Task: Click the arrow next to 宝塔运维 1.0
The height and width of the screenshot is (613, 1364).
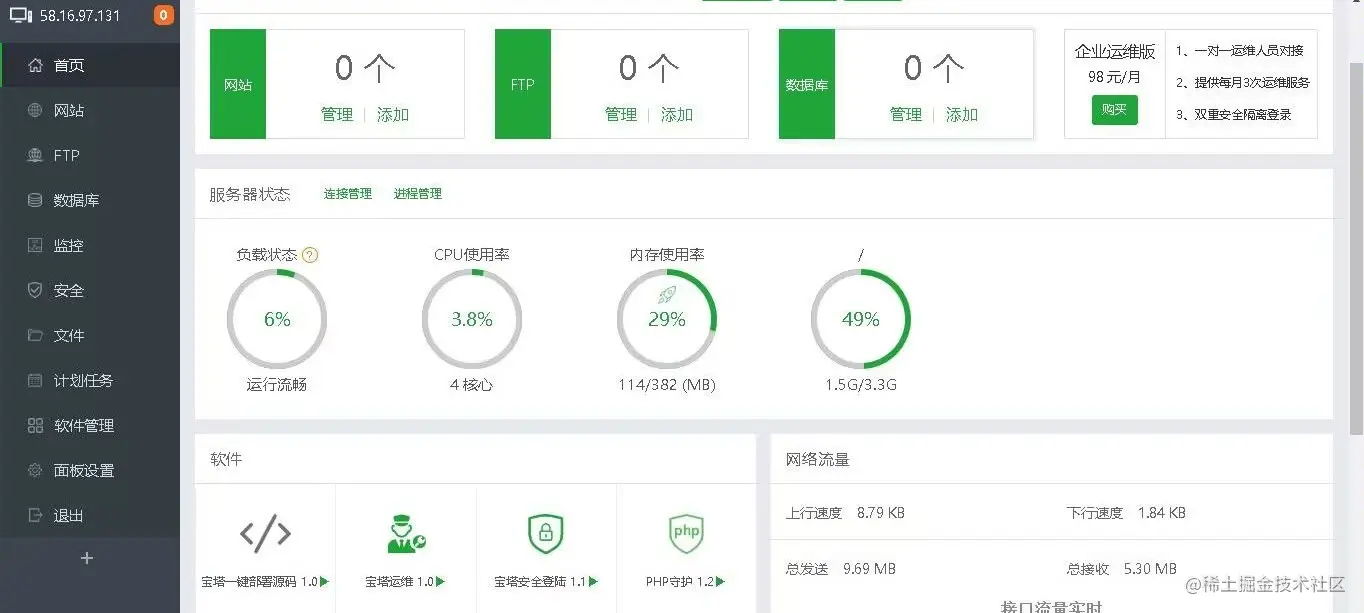Action: point(440,581)
